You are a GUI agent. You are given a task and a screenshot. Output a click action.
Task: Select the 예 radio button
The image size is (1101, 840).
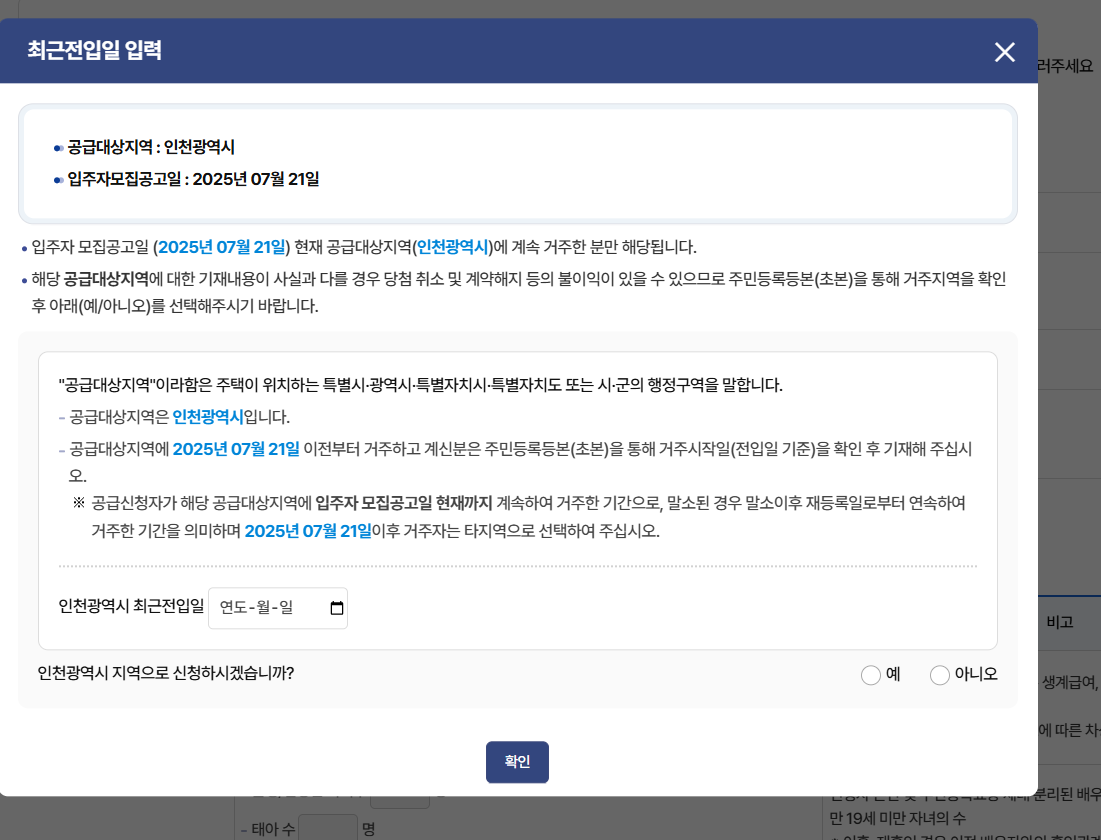point(870,675)
